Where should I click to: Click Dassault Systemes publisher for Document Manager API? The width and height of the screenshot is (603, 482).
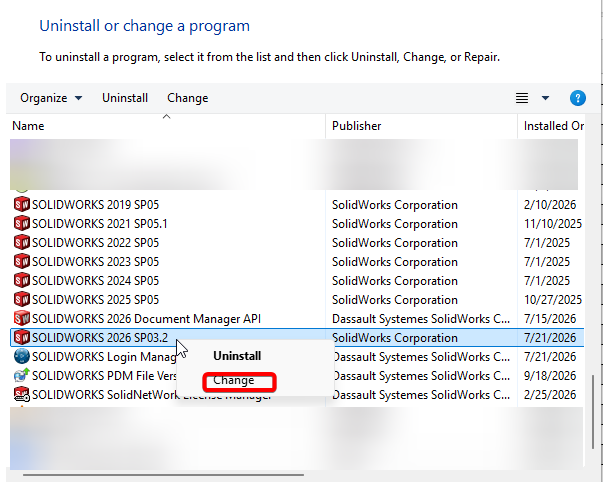pyautogui.click(x=421, y=319)
